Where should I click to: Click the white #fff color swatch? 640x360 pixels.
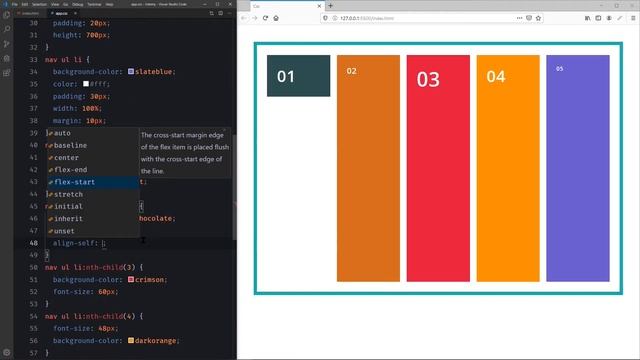86,84
